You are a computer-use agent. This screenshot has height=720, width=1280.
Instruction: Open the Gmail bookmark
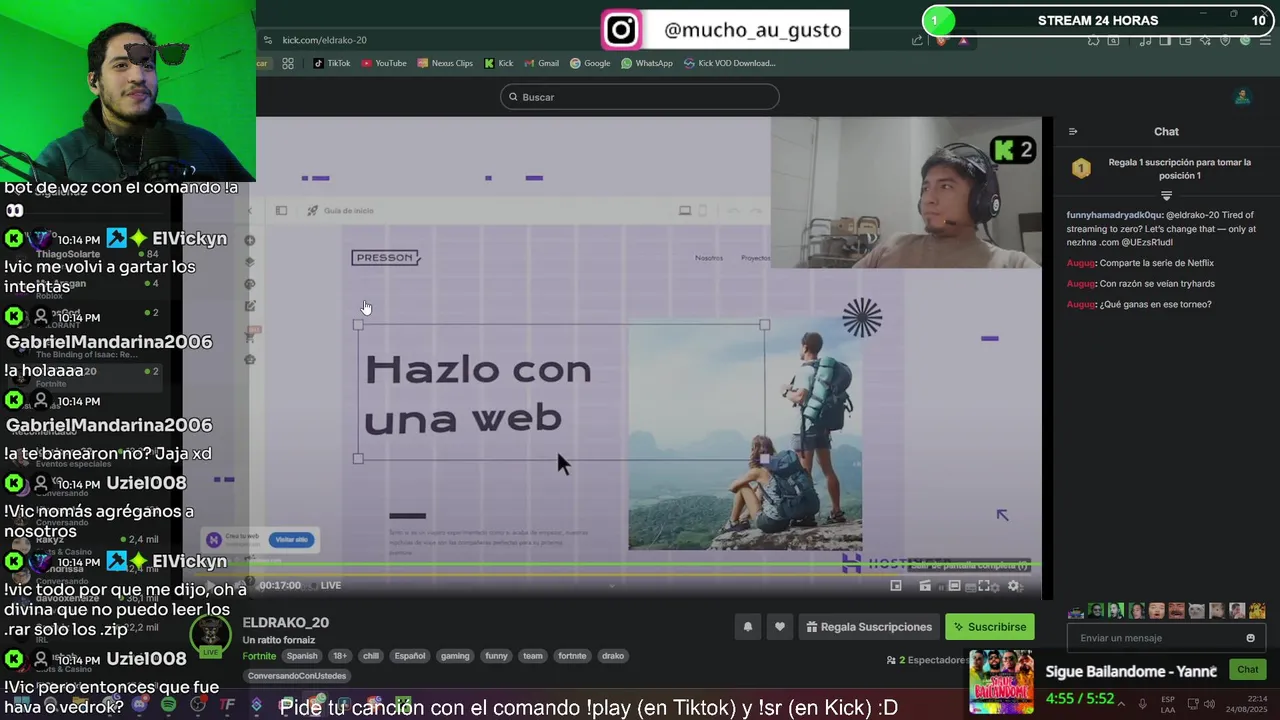[x=541, y=63]
